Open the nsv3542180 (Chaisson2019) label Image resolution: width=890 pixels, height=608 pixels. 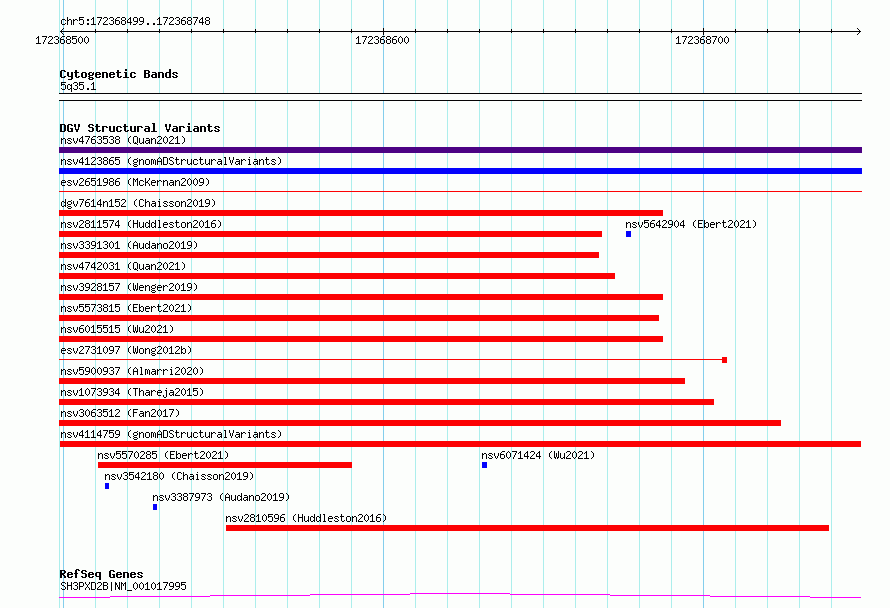179,476
